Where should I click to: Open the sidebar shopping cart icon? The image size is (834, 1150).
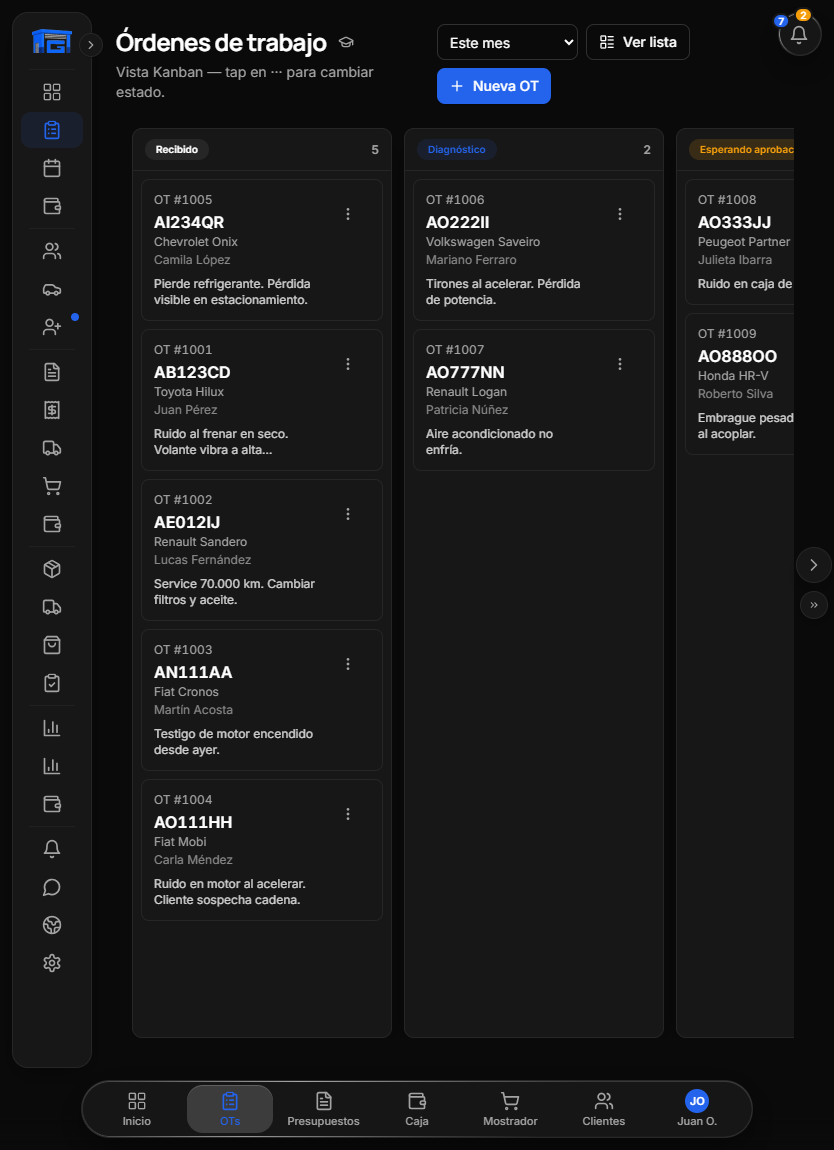pos(52,486)
